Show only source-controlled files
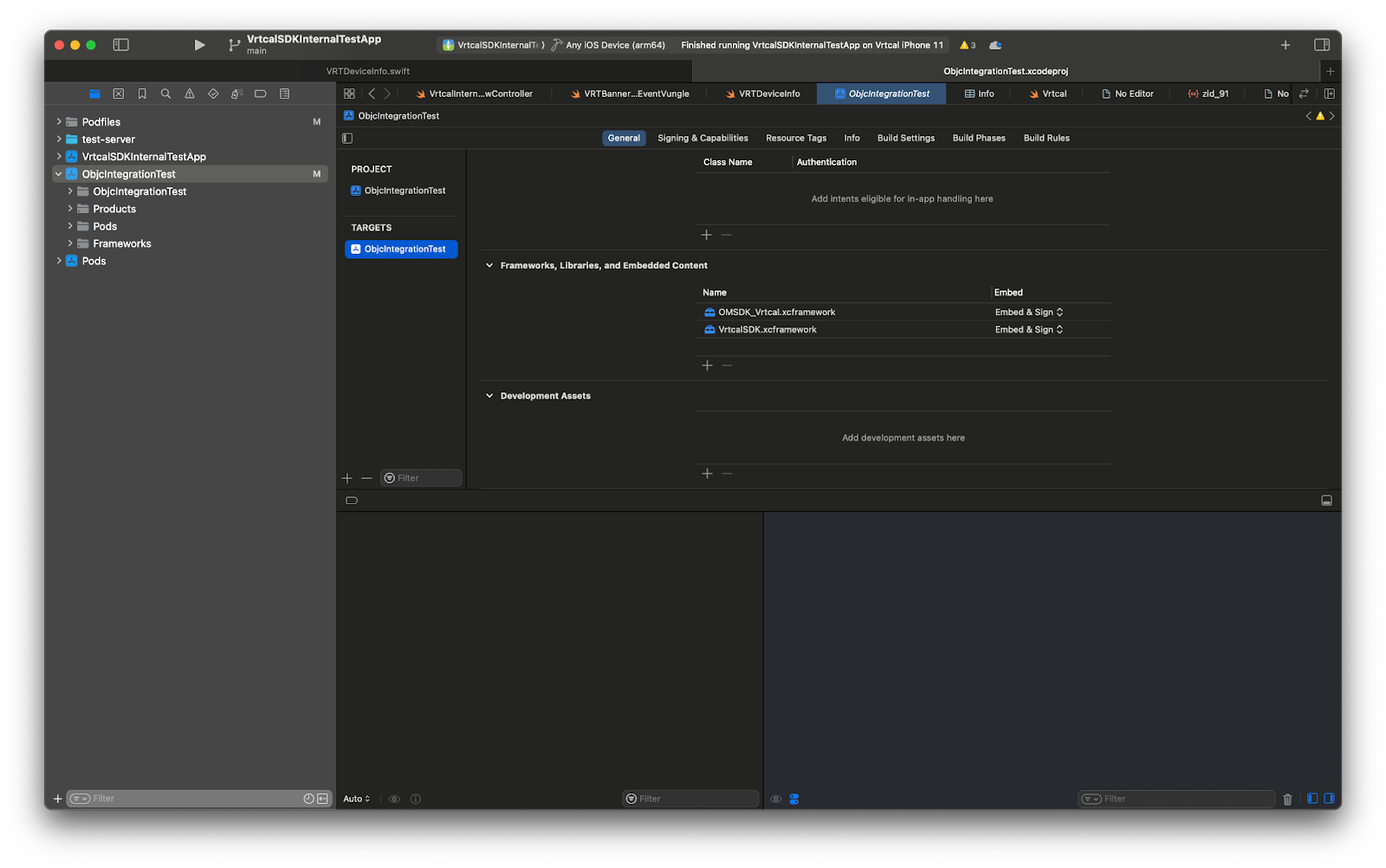 point(322,799)
